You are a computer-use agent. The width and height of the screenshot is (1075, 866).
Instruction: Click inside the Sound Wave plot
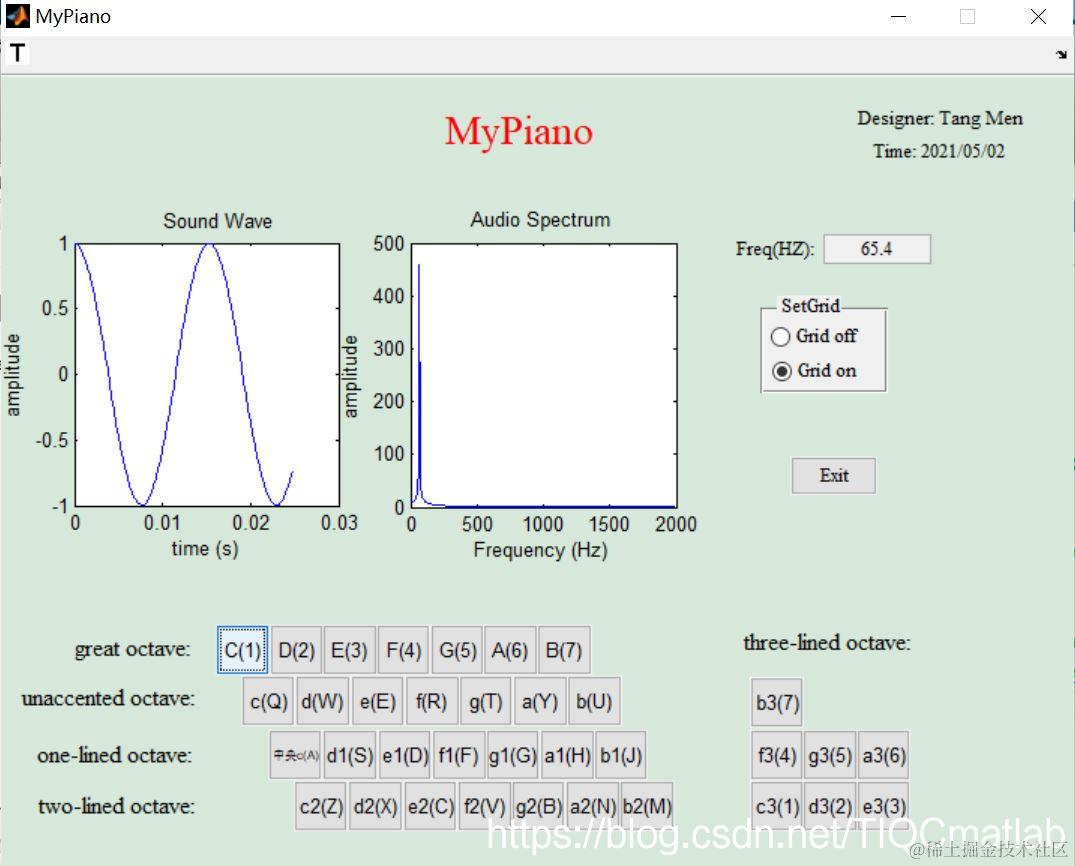(207, 375)
